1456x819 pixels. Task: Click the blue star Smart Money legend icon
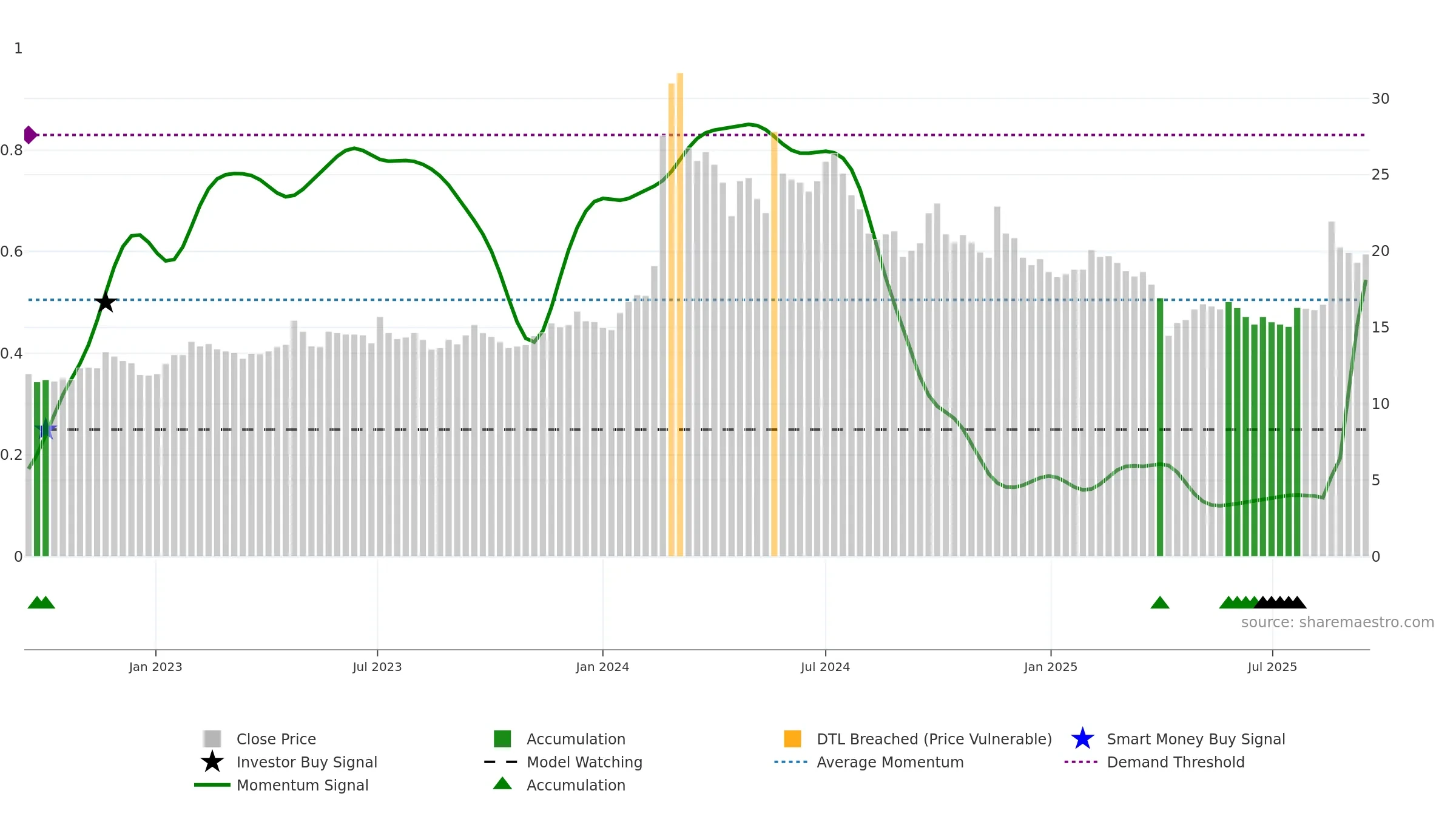click(1082, 738)
